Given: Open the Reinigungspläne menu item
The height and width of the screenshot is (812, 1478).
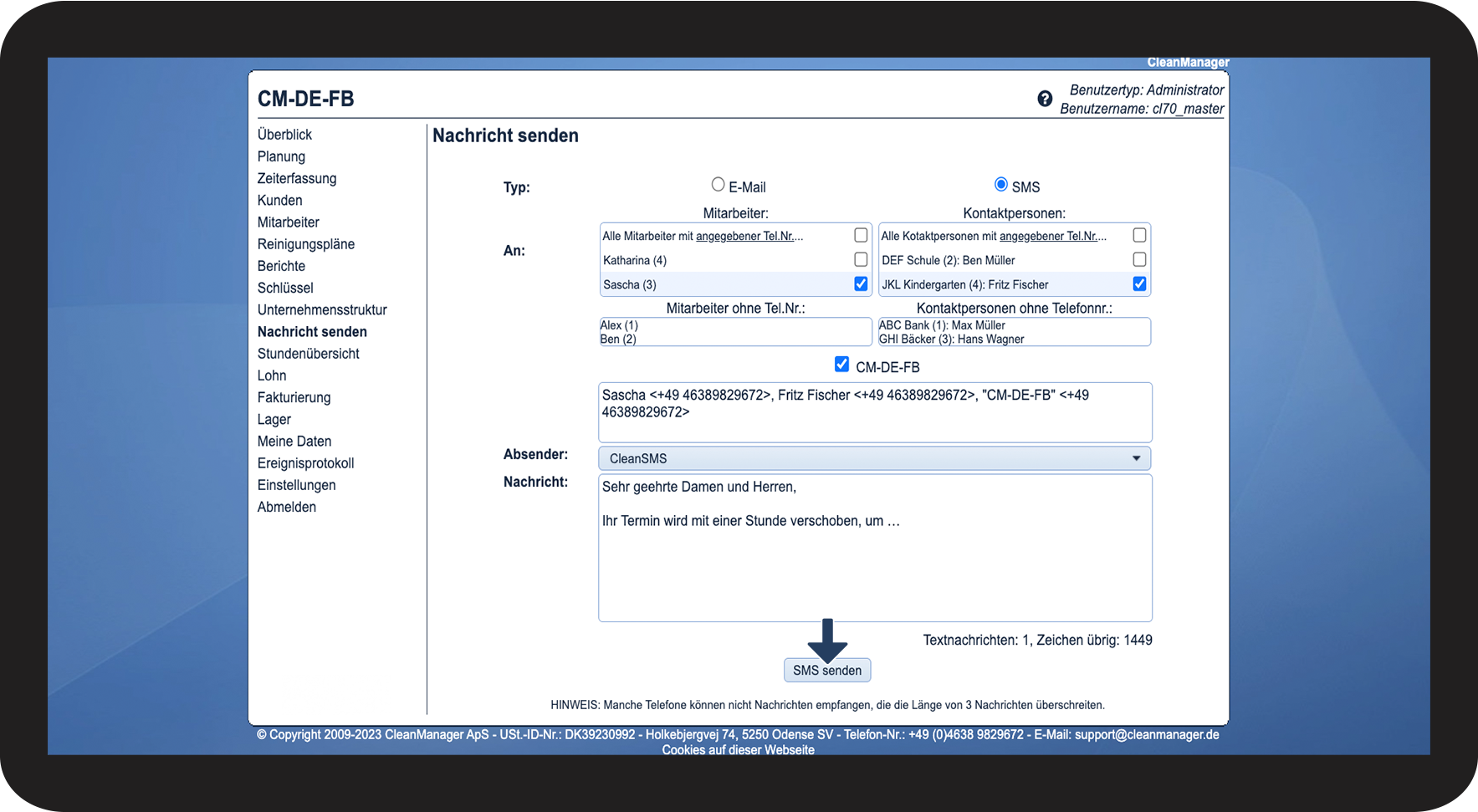Looking at the screenshot, I should 306,244.
